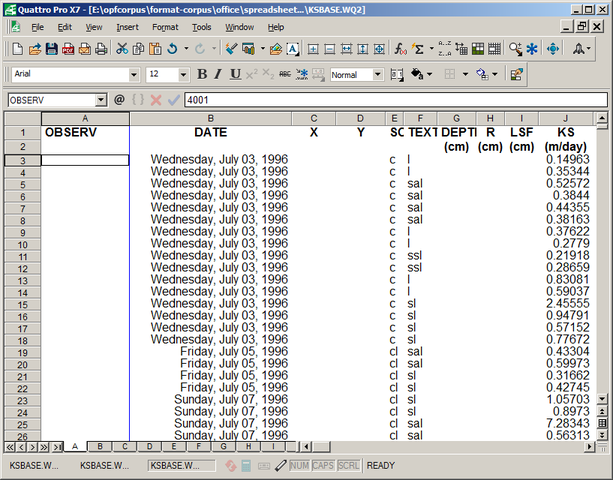This screenshot has height=480, width=613.
Task: Click the calculator icon in status bar
Action: point(246,466)
